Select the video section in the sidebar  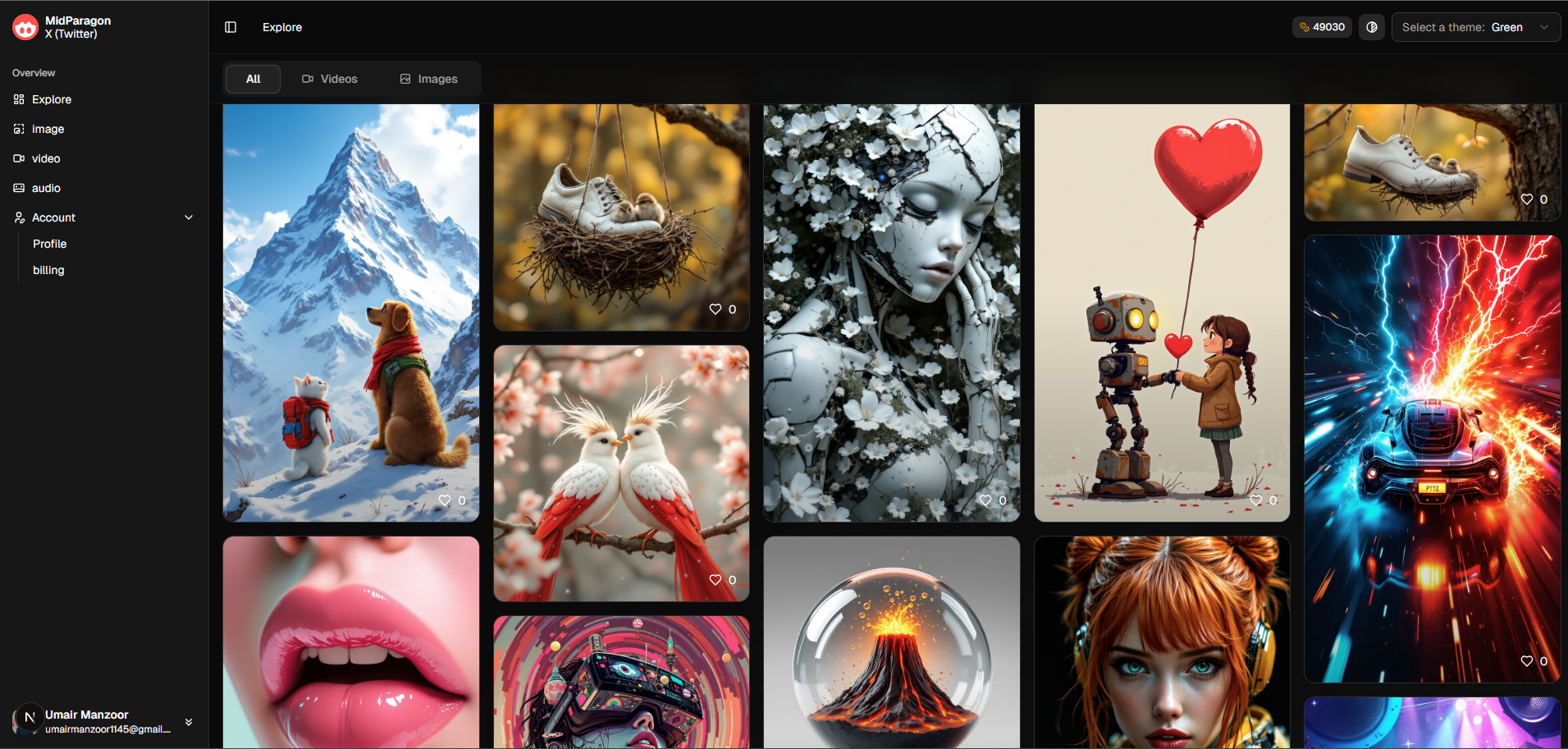pos(46,158)
